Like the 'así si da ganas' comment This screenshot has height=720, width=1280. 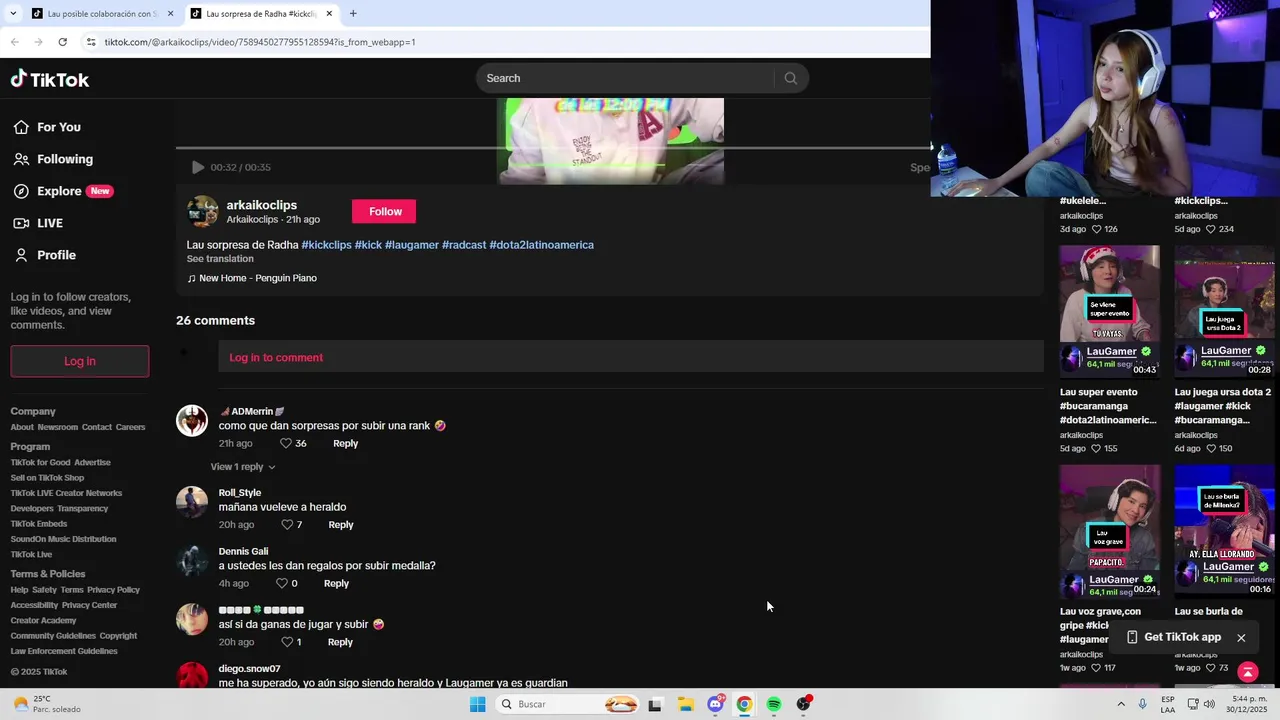[287, 642]
